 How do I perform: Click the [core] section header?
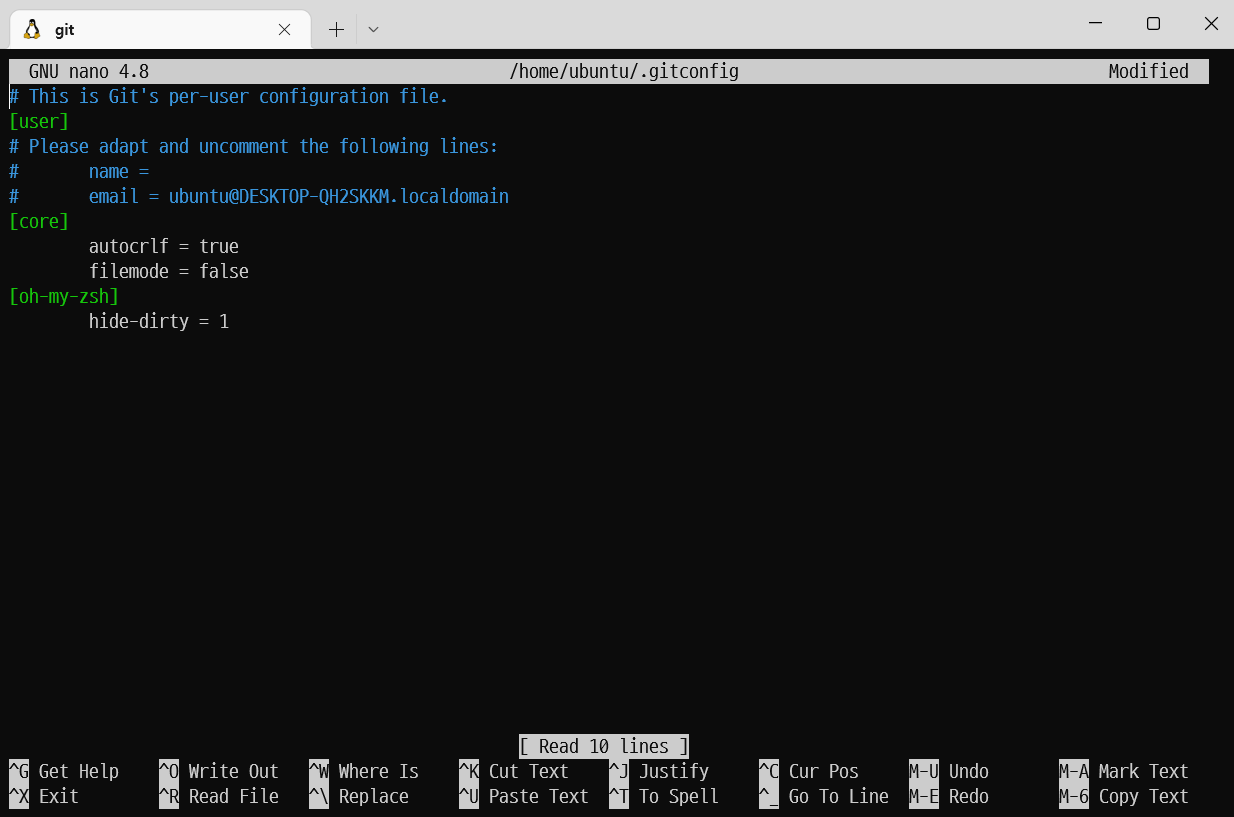click(x=39, y=222)
